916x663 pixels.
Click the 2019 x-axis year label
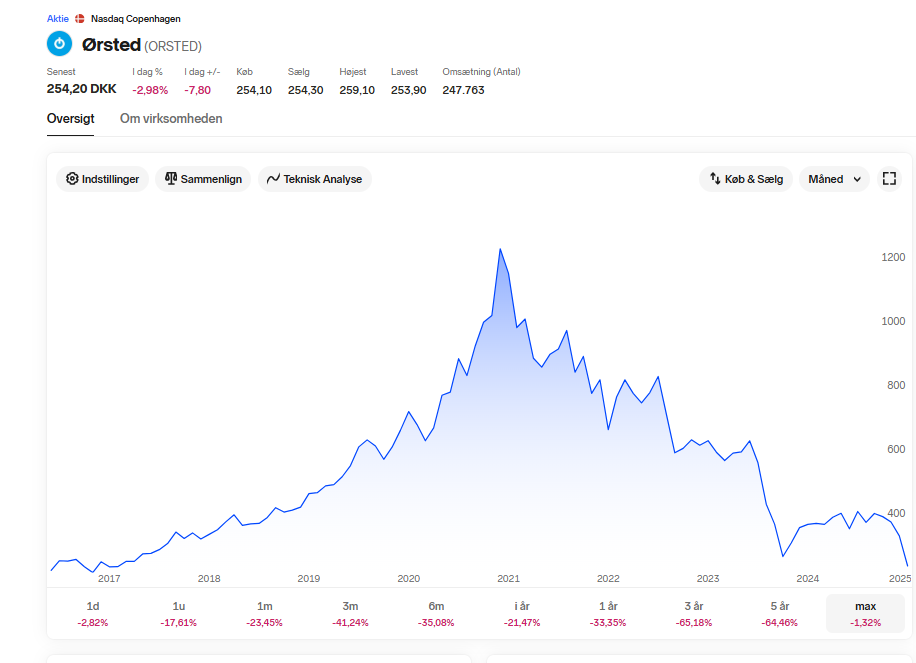pyautogui.click(x=308, y=578)
